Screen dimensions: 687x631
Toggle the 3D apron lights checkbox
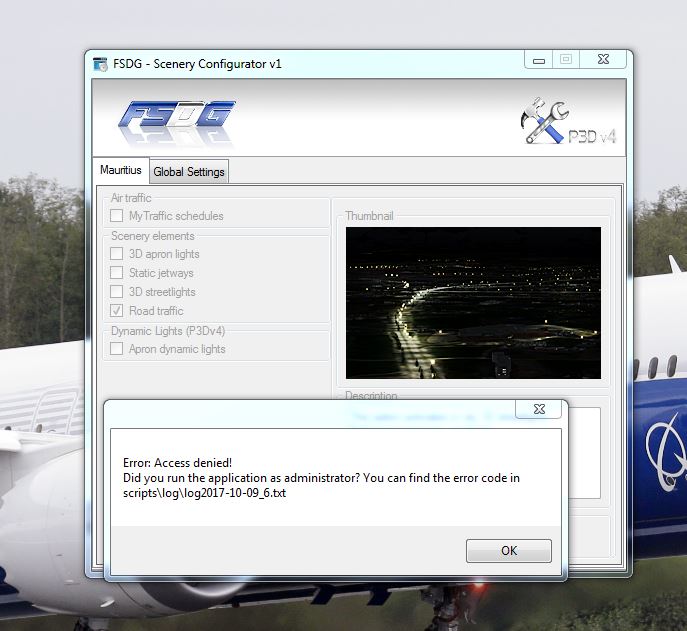[x=117, y=254]
